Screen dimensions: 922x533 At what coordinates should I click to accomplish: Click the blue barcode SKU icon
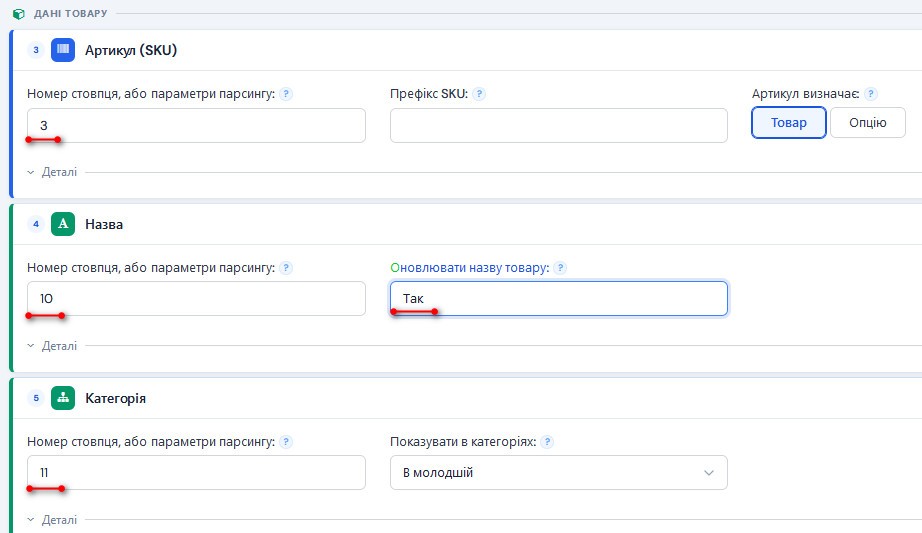coord(63,50)
